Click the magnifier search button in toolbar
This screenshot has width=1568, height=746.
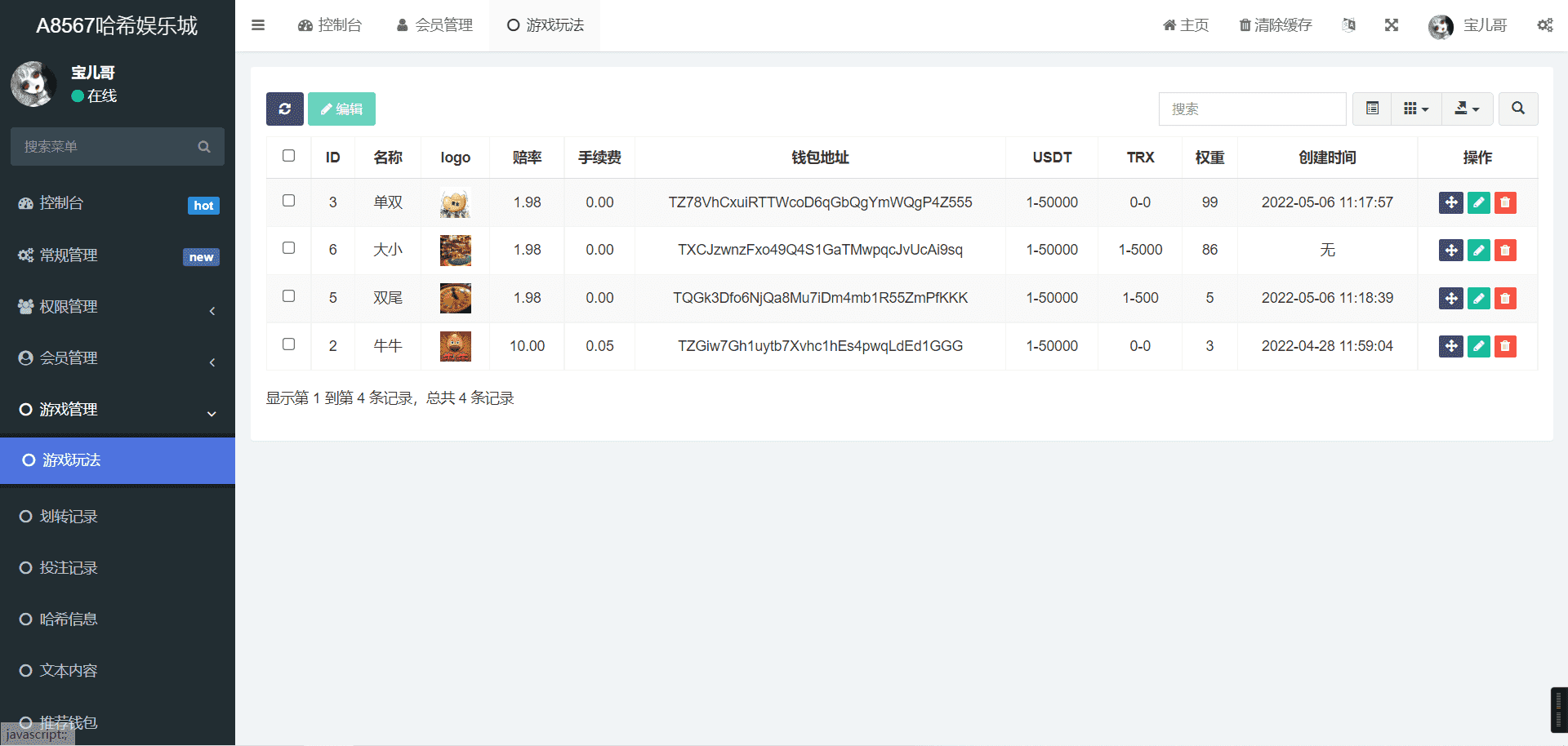[x=1517, y=109]
